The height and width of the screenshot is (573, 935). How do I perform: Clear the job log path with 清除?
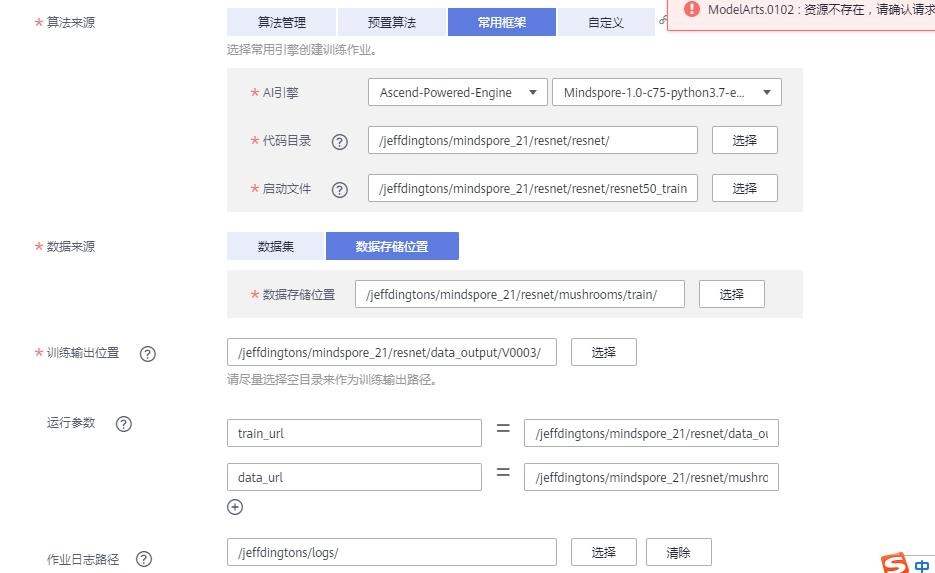pyautogui.click(x=679, y=553)
